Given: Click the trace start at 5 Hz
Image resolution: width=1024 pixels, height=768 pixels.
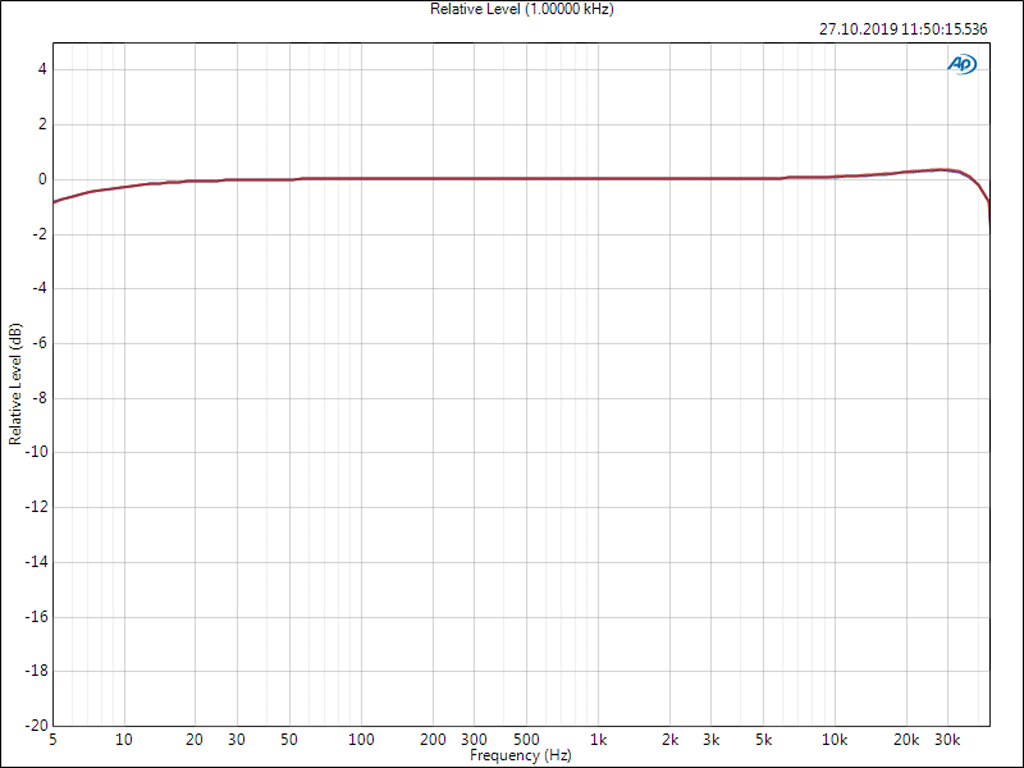Looking at the screenshot, I should coord(54,202).
